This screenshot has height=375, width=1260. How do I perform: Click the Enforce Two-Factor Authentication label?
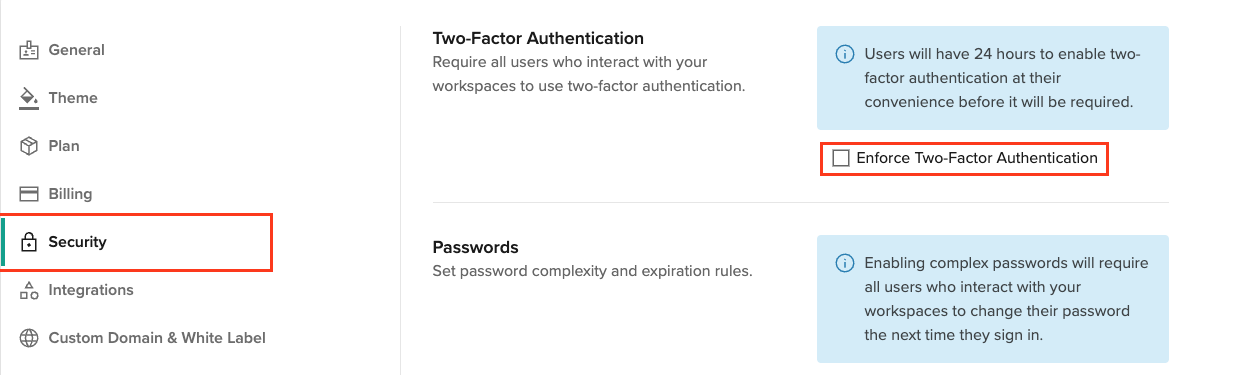977,158
